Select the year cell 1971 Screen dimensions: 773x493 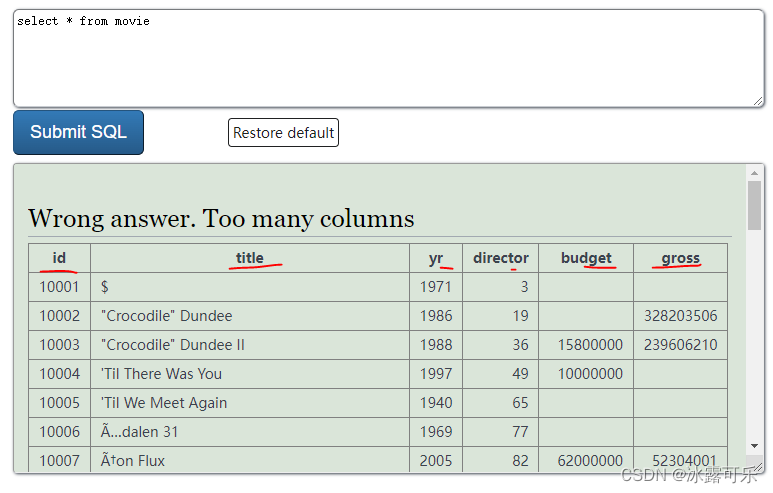click(x=436, y=287)
